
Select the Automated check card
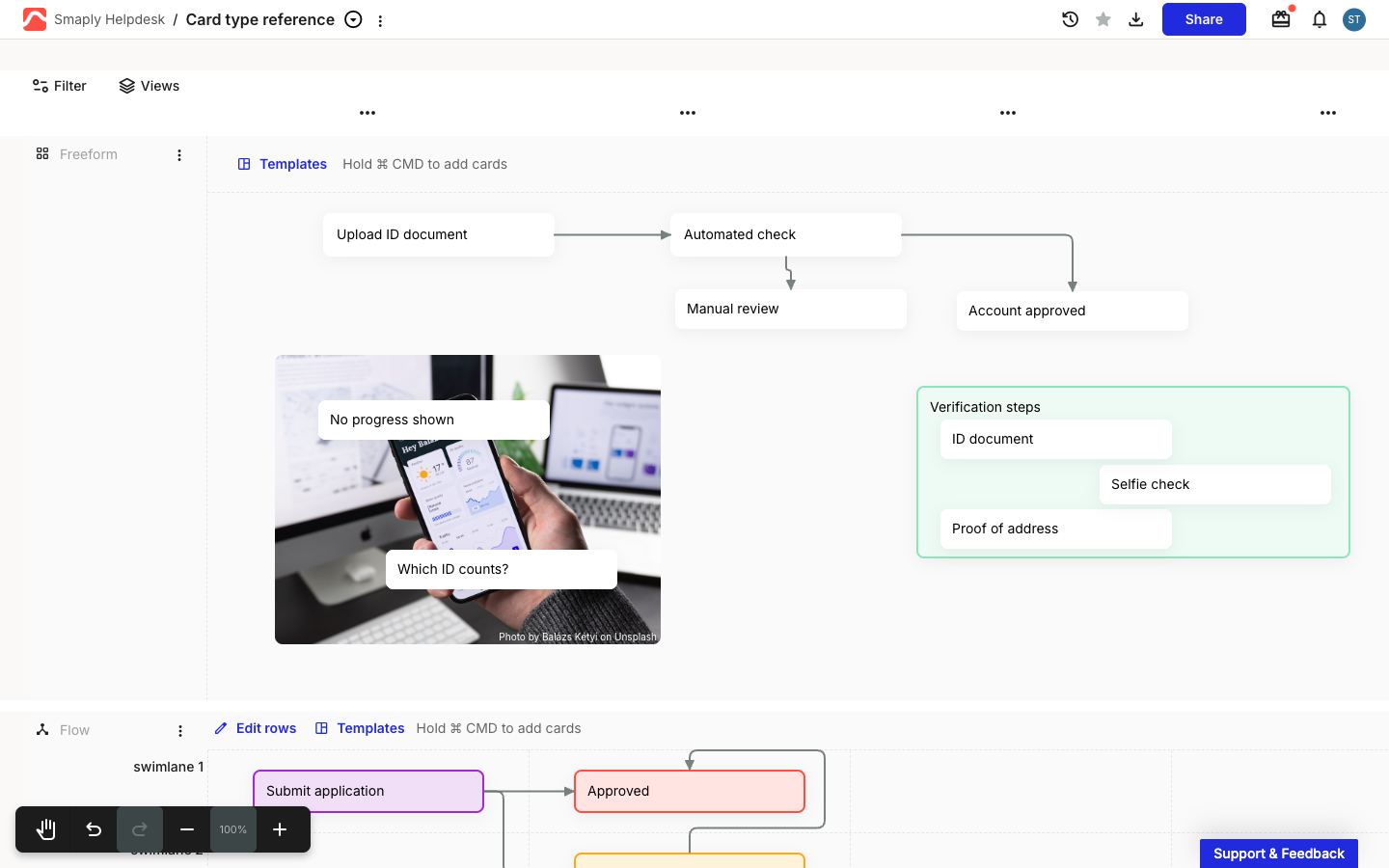[x=786, y=234]
